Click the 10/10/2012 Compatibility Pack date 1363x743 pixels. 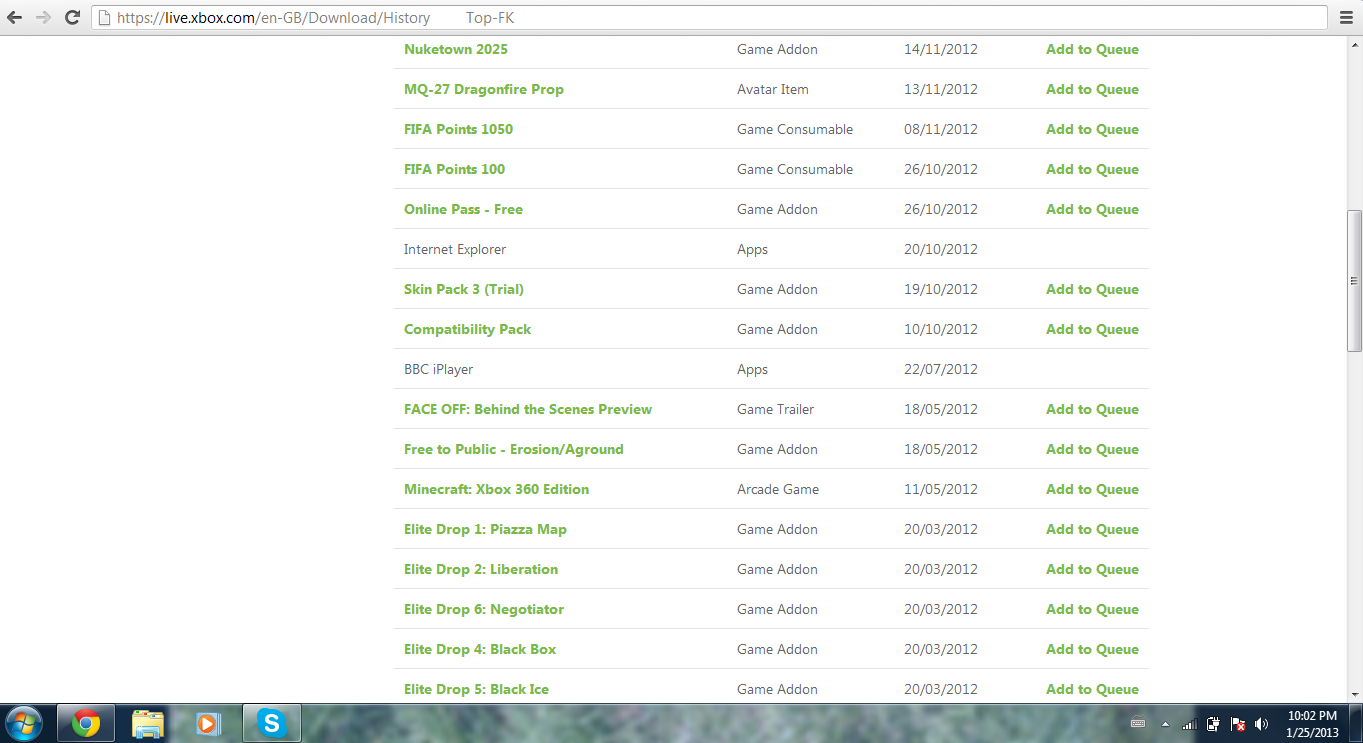coord(941,329)
